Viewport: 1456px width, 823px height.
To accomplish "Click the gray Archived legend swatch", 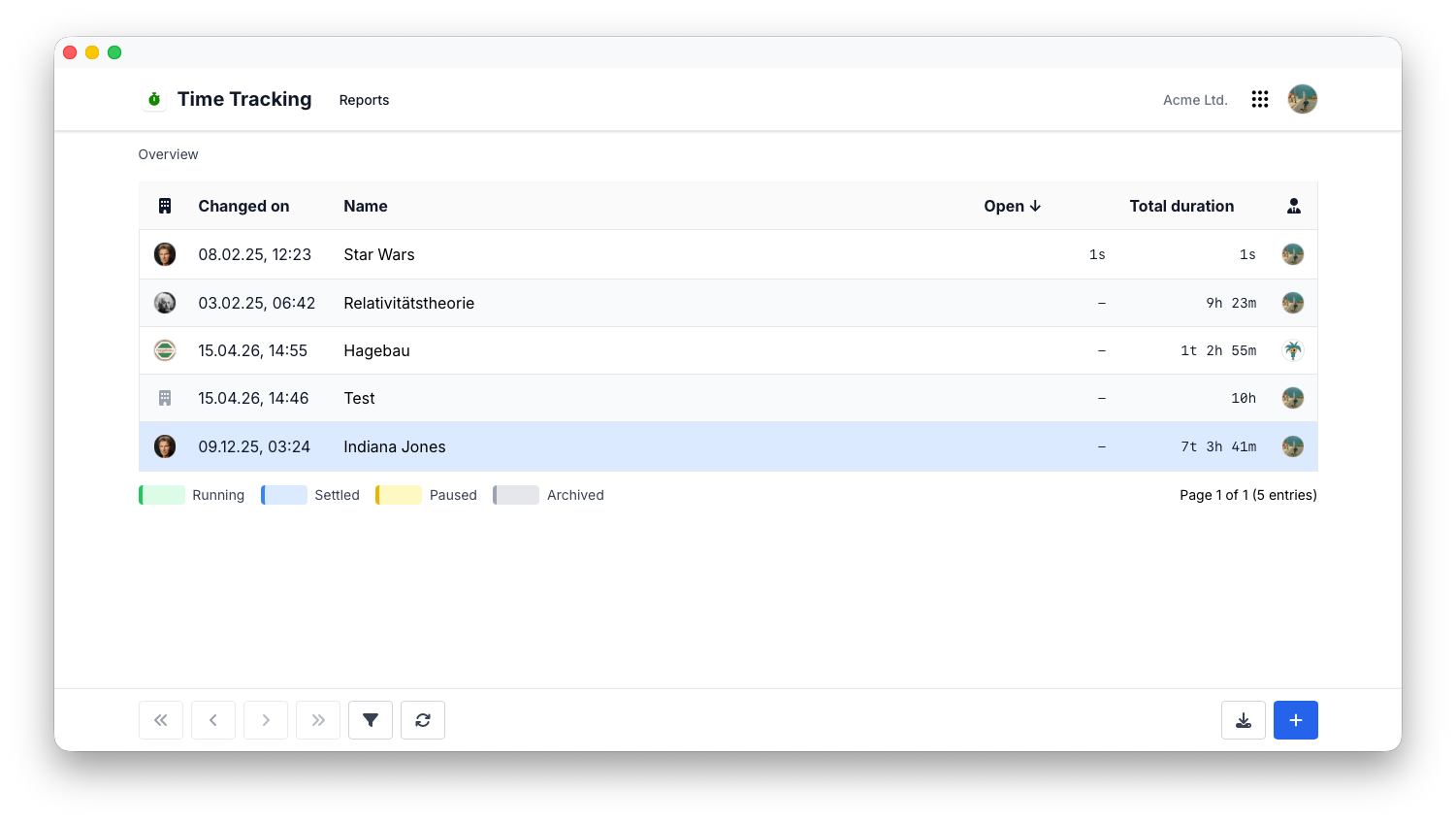I will click(x=516, y=495).
